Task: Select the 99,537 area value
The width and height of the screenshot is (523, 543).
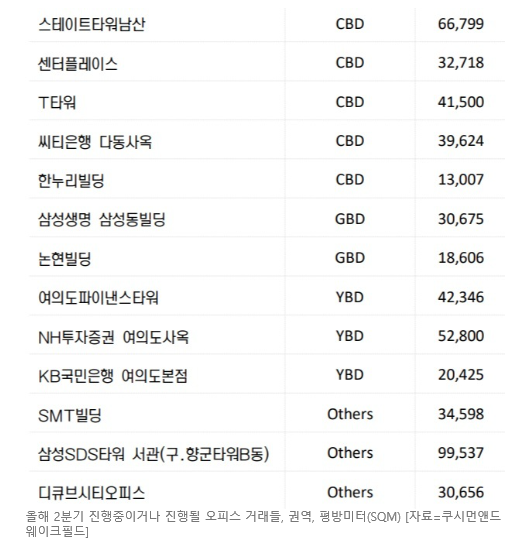Action: point(461,453)
